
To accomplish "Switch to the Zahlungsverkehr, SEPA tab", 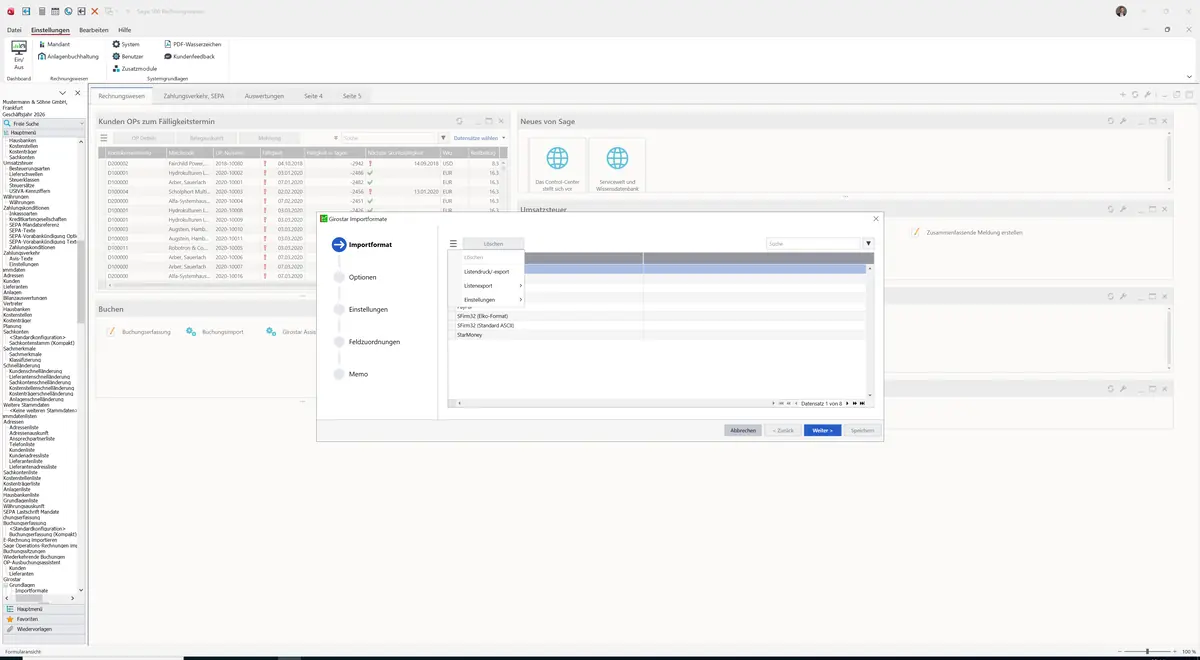I will click(x=194, y=96).
